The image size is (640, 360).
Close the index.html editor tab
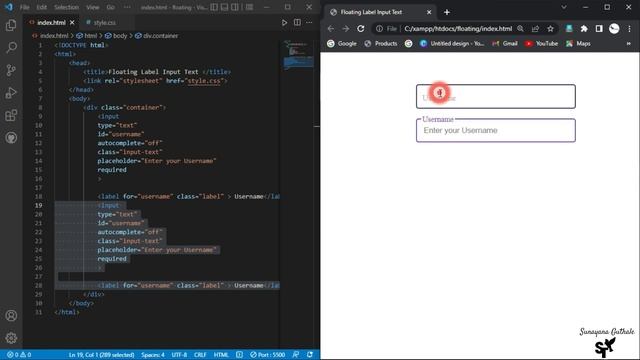pos(72,22)
